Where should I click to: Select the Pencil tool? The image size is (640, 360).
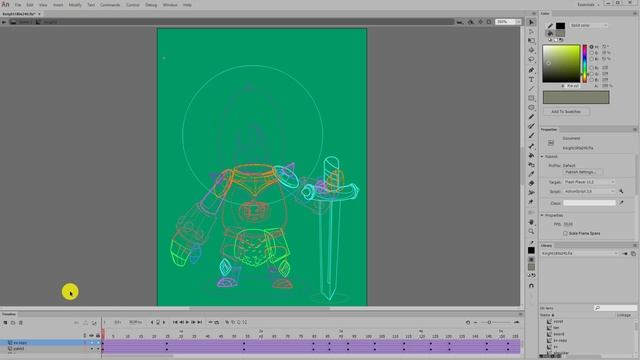(x=531, y=117)
